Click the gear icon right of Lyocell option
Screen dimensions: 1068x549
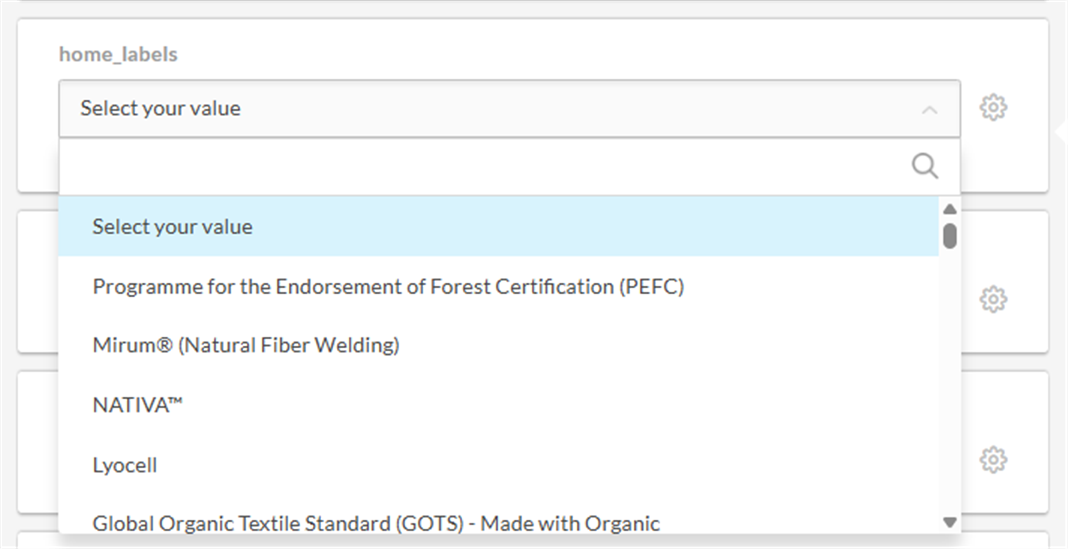(992, 460)
